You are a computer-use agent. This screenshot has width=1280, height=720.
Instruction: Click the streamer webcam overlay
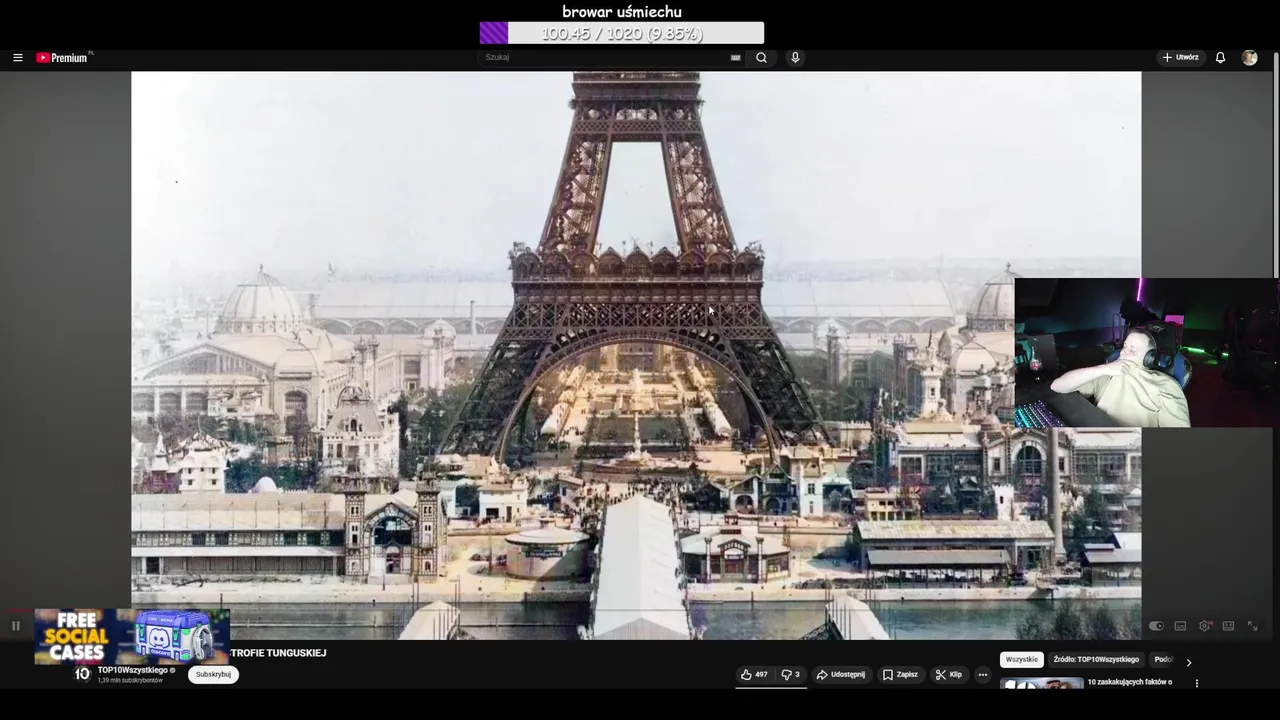(x=1147, y=353)
